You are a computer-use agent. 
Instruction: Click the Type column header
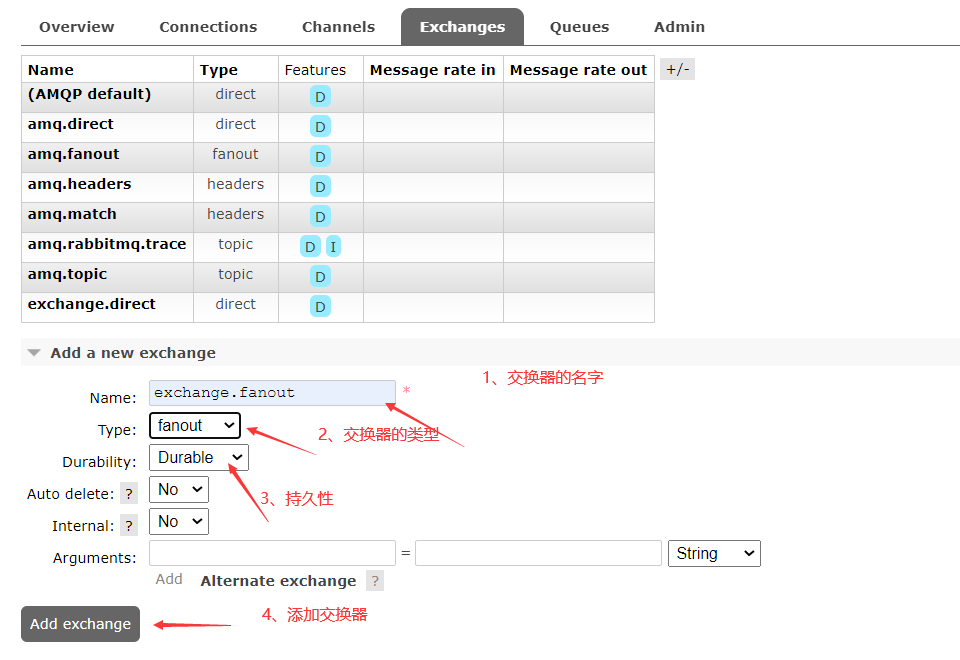(219, 70)
